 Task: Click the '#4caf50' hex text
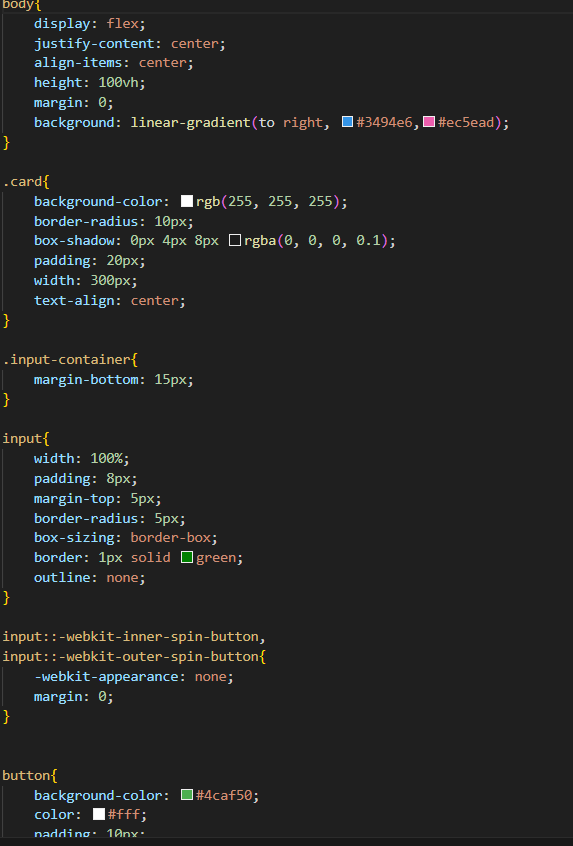click(224, 795)
